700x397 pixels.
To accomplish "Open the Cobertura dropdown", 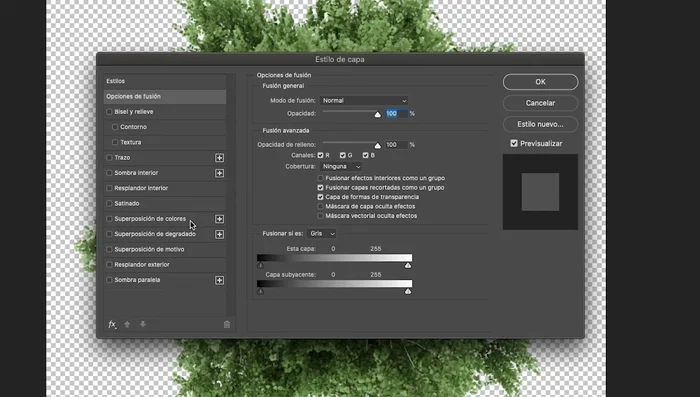I will [x=341, y=167].
